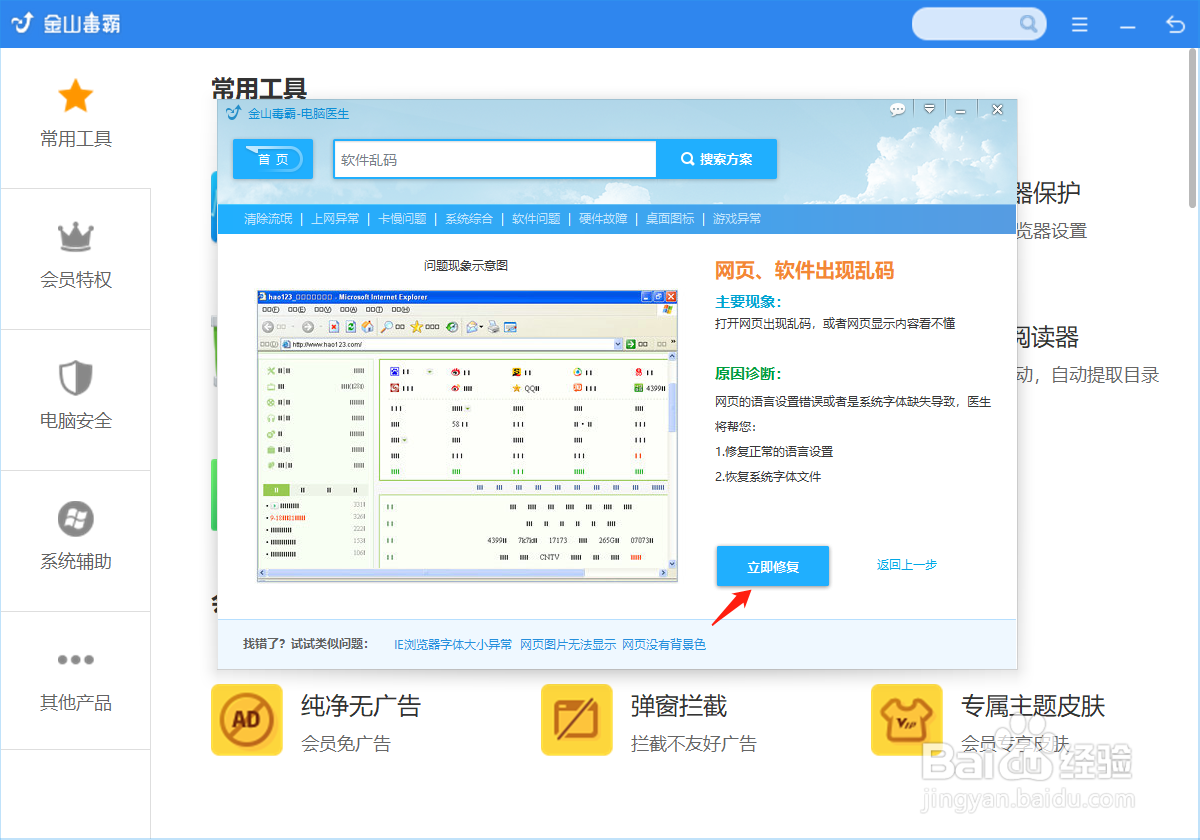Click the 原因诊断: label
This screenshot has width=1200, height=840.
(748, 374)
